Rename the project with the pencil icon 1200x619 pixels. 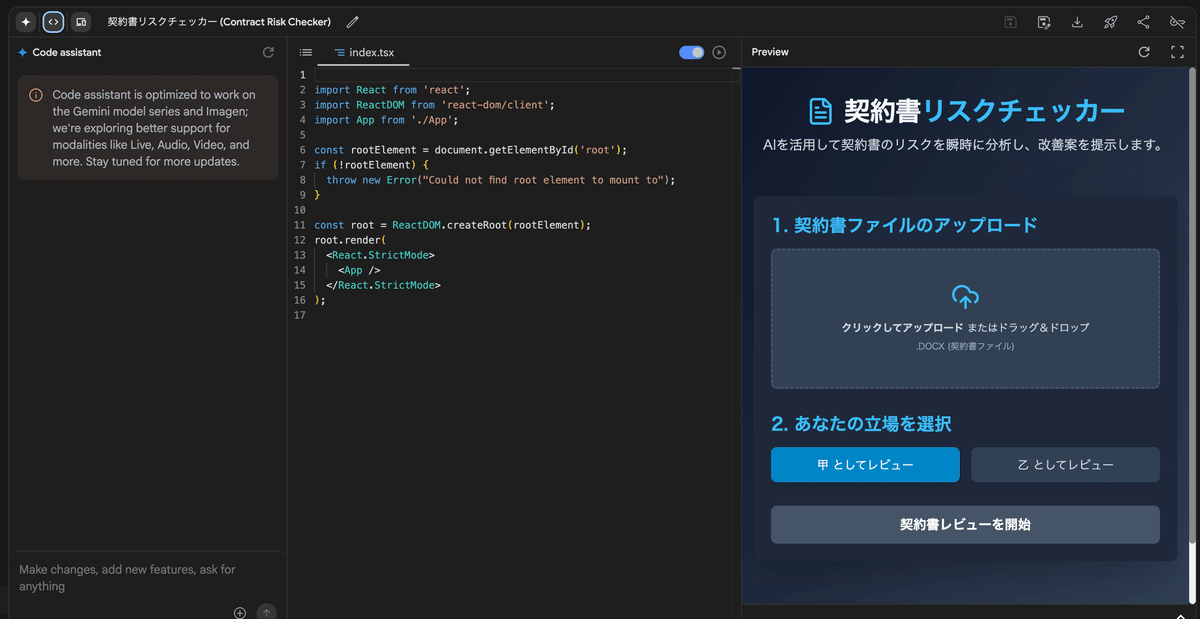(352, 21)
